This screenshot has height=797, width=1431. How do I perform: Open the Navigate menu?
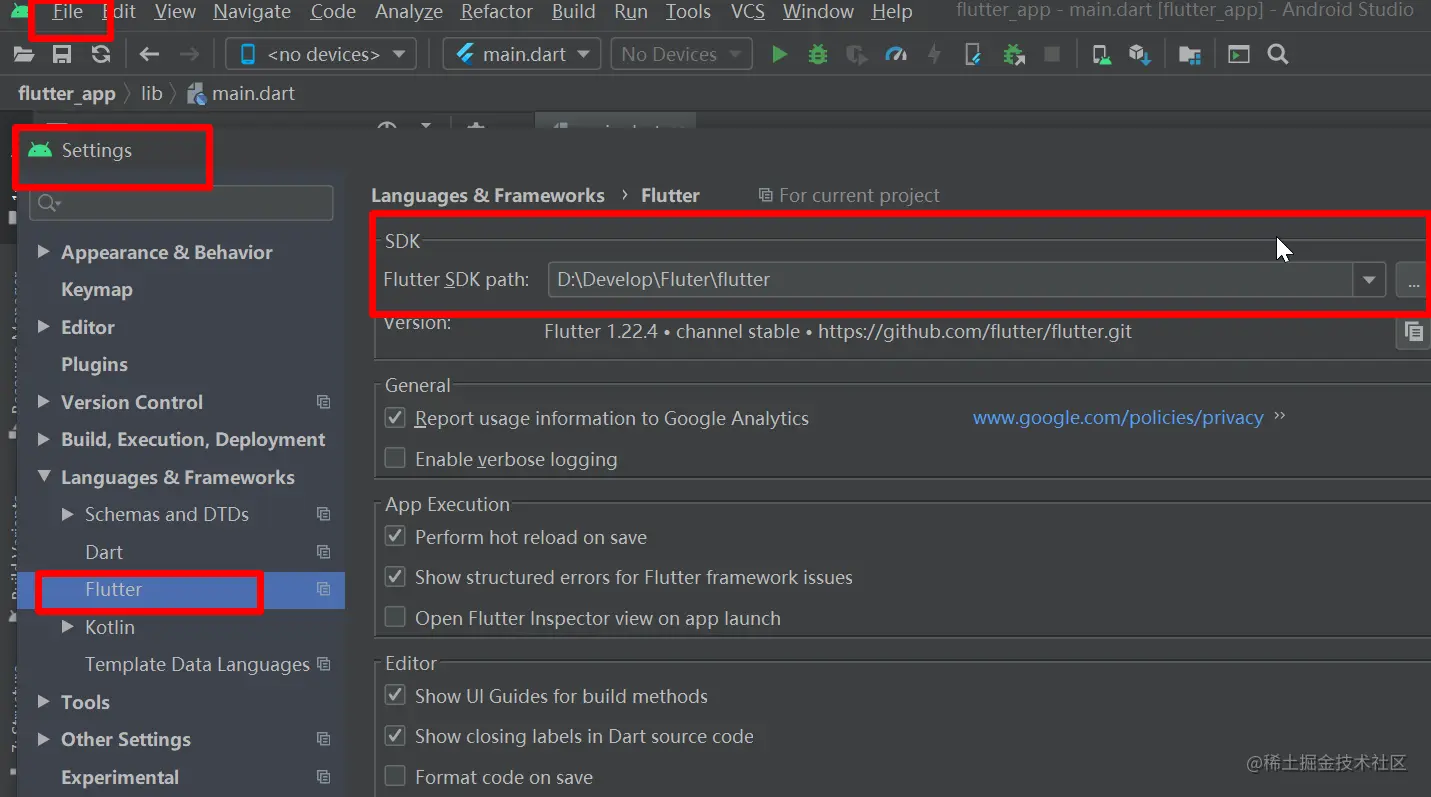point(252,12)
